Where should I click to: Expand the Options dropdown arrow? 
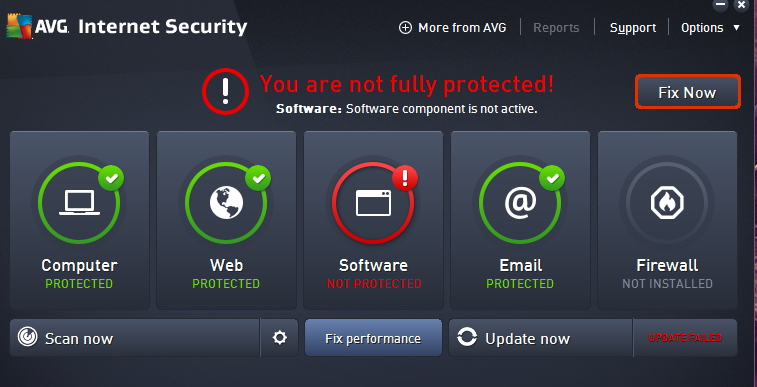tap(736, 28)
